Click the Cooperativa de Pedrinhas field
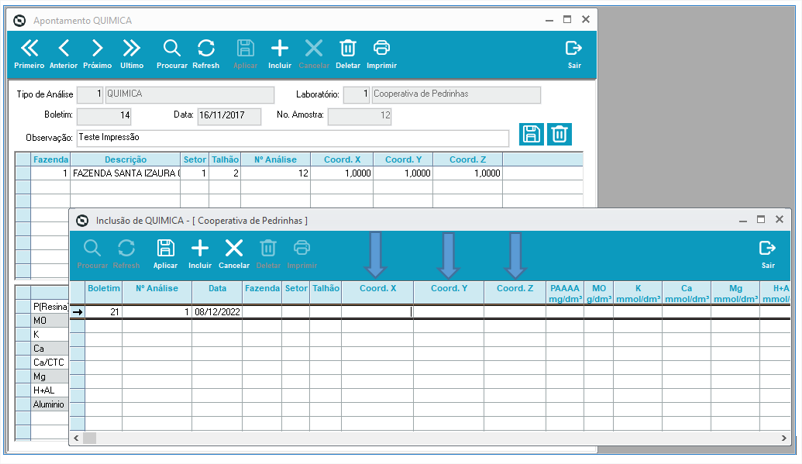The height and width of the screenshot is (464, 802). click(456, 94)
